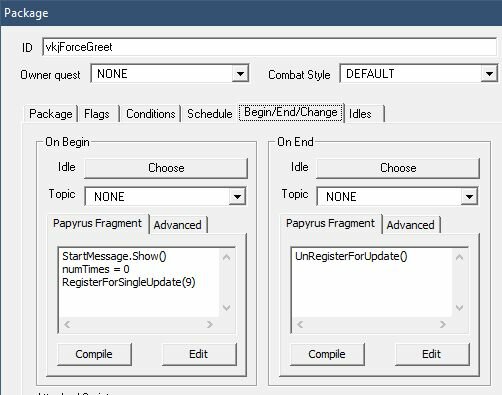Image resolution: width=502 pixels, height=395 pixels.
Task: Choose an idle for On Begin
Action: 166,168
